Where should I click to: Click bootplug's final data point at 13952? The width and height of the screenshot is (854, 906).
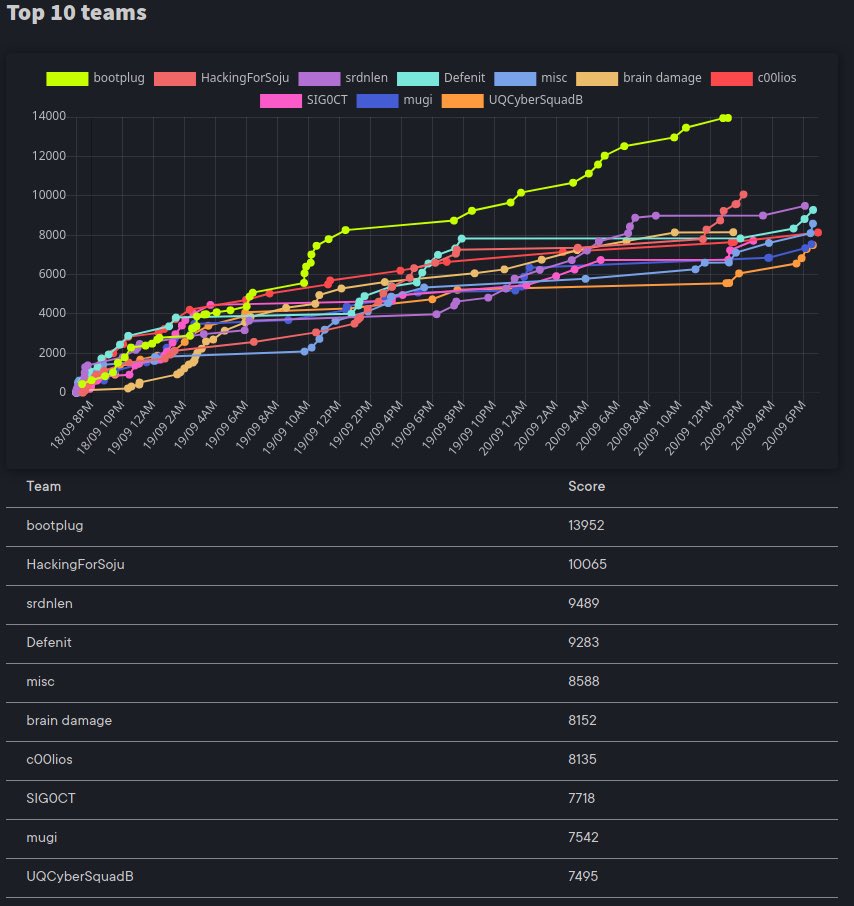click(x=727, y=117)
